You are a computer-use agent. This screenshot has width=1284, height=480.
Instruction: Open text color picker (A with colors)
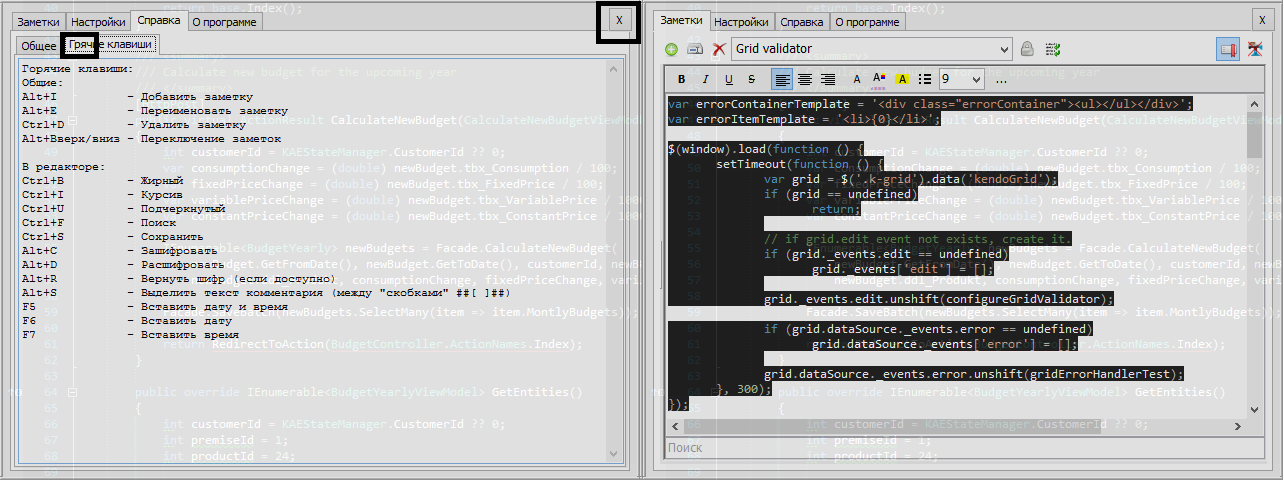[880, 79]
